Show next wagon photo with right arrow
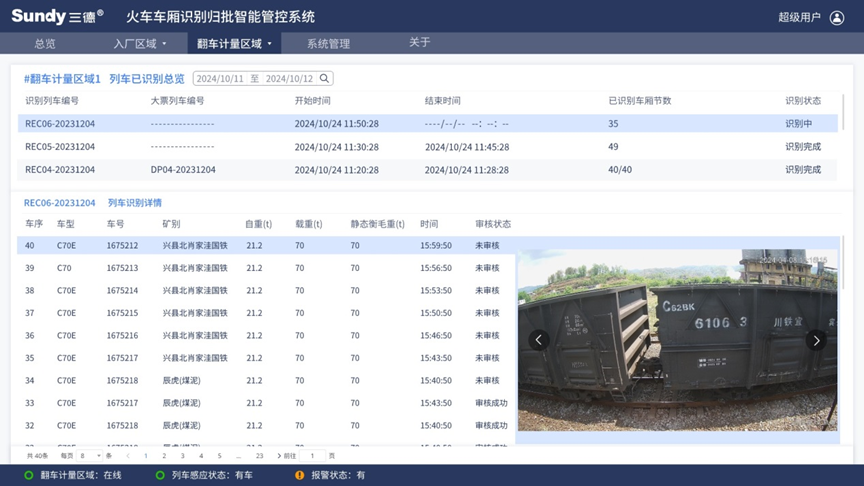The height and width of the screenshot is (486, 864). (x=816, y=340)
